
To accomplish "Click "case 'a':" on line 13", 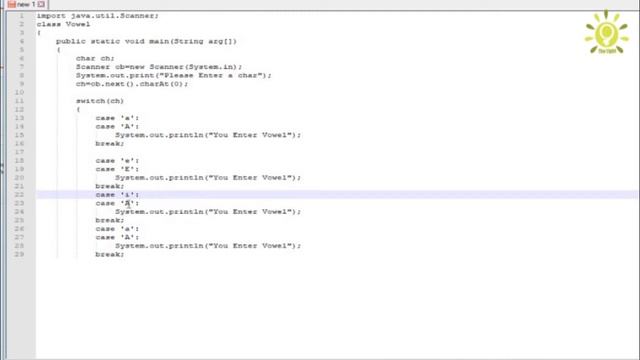I will 117,118.
